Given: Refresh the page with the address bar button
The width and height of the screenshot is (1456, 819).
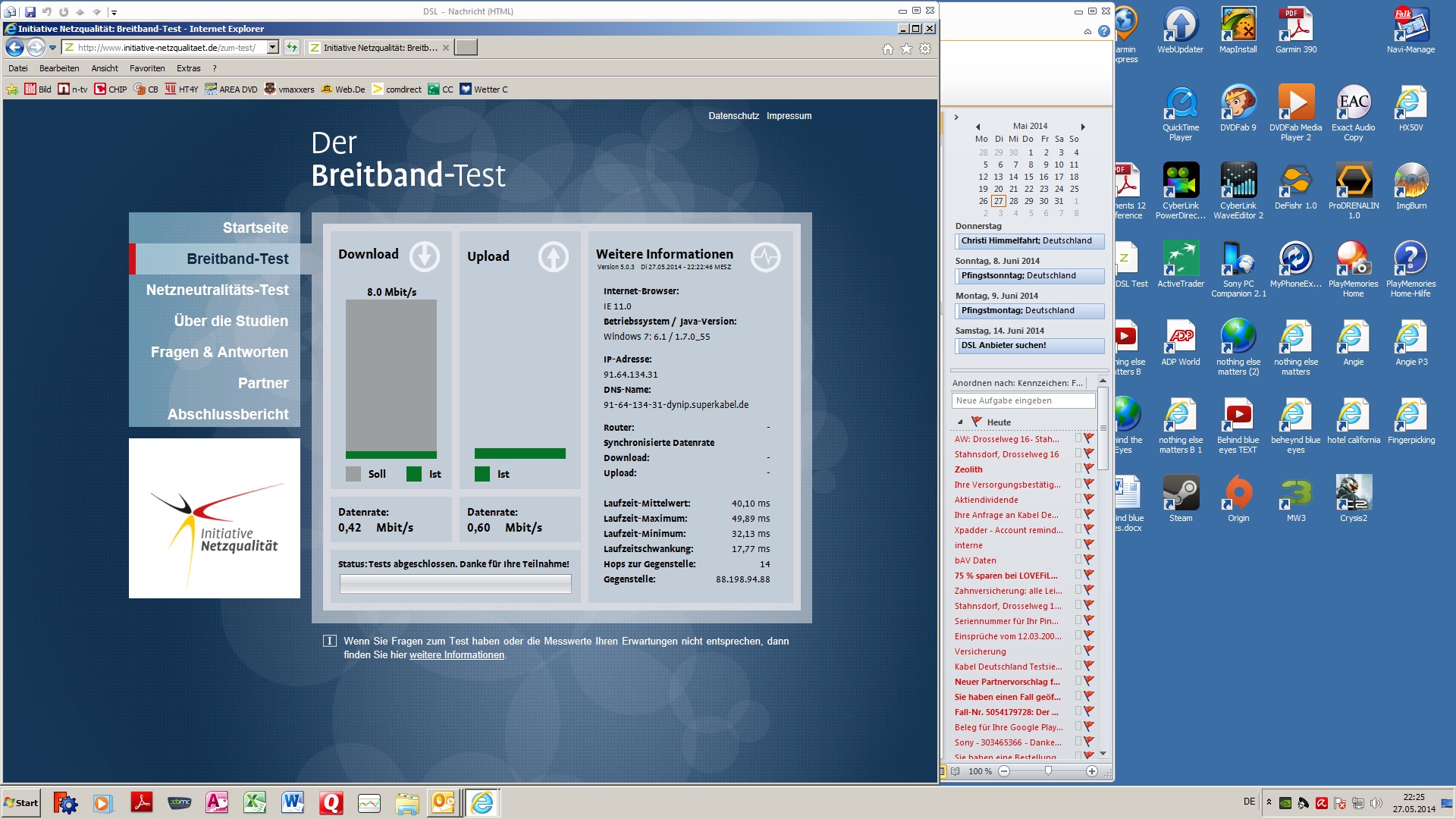Looking at the screenshot, I should coord(292,47).
